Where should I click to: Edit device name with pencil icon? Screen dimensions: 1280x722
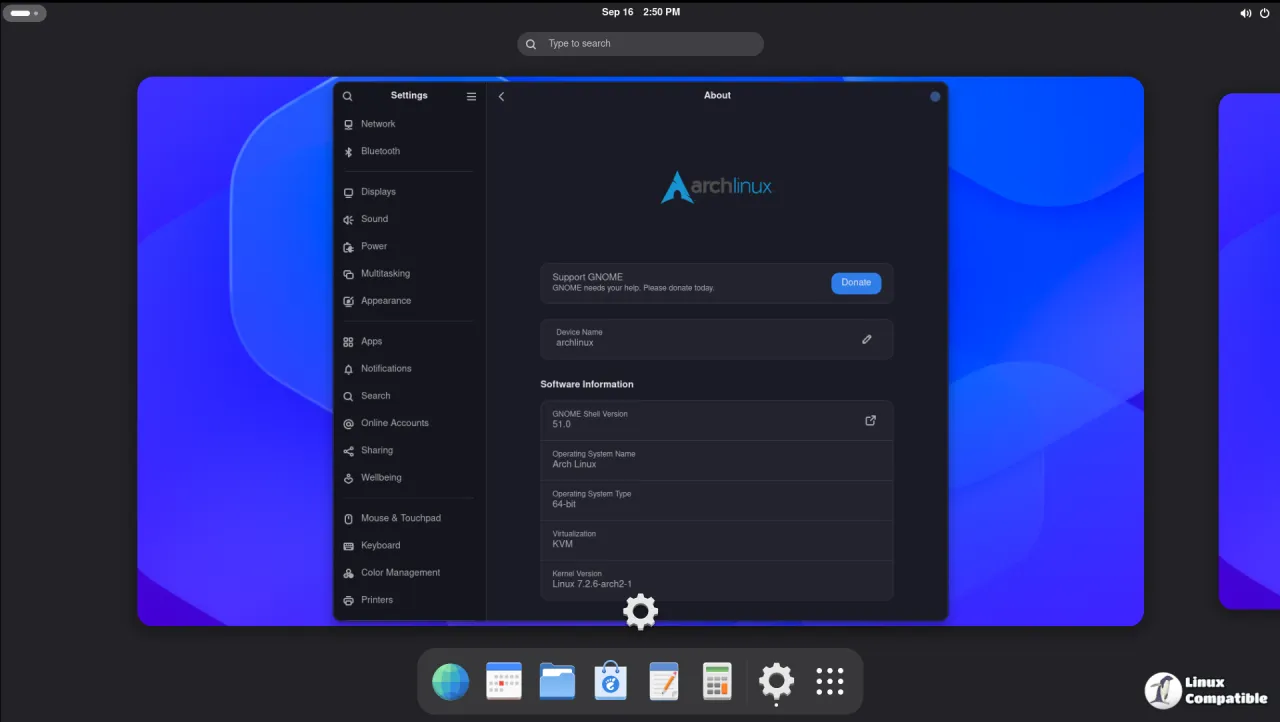867,339
